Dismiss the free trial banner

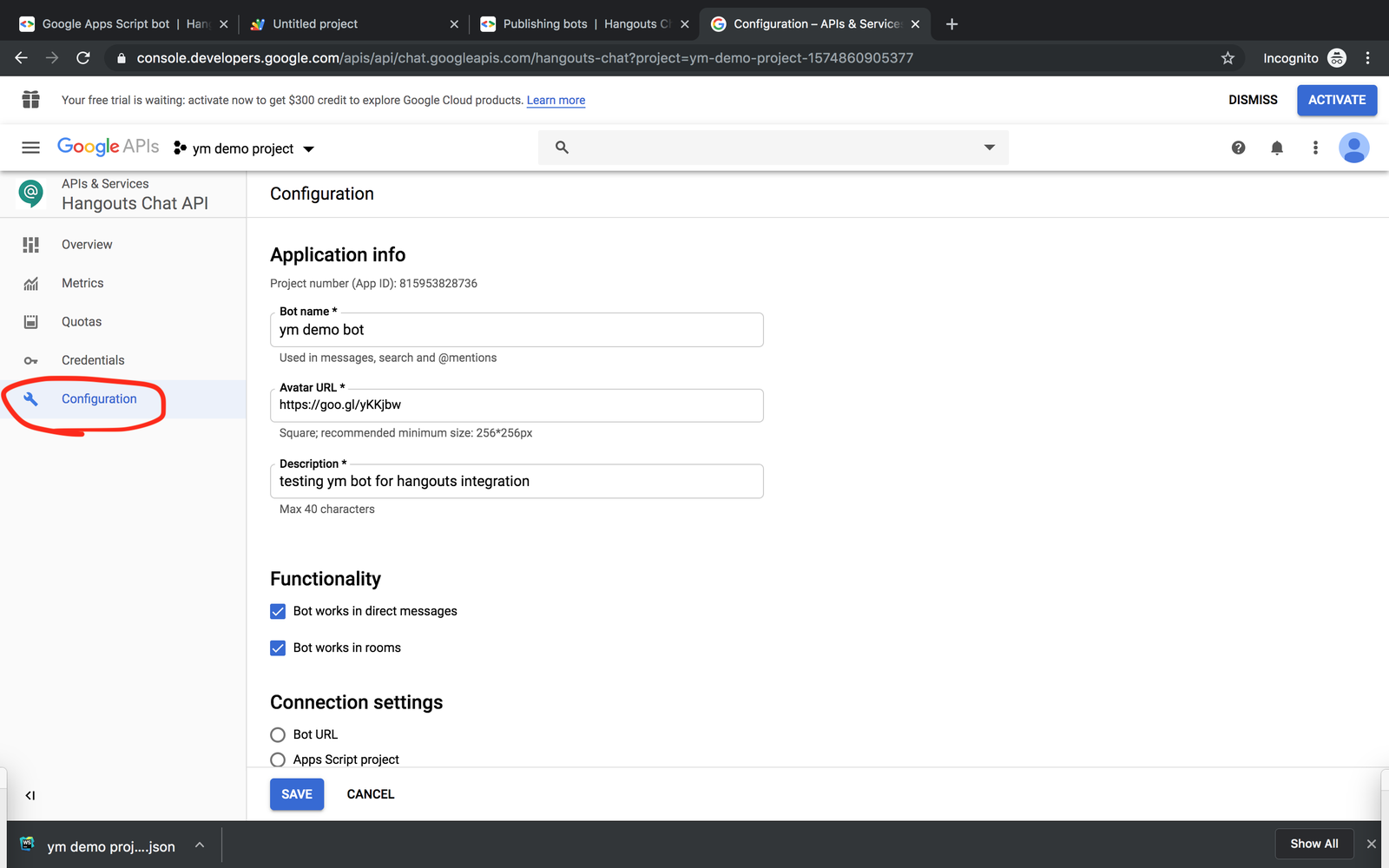tap(1253, 100)
